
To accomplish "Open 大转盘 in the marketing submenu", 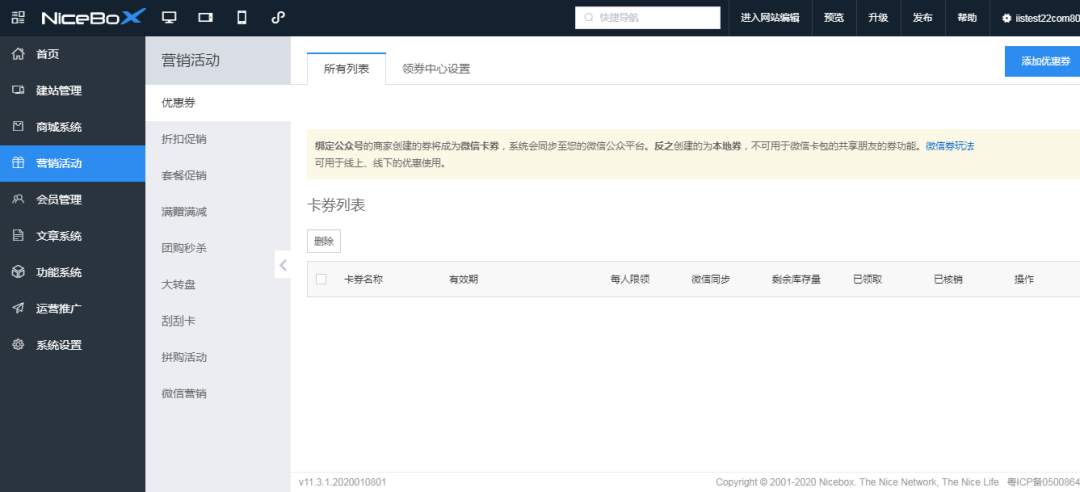I will coord(178,285).
